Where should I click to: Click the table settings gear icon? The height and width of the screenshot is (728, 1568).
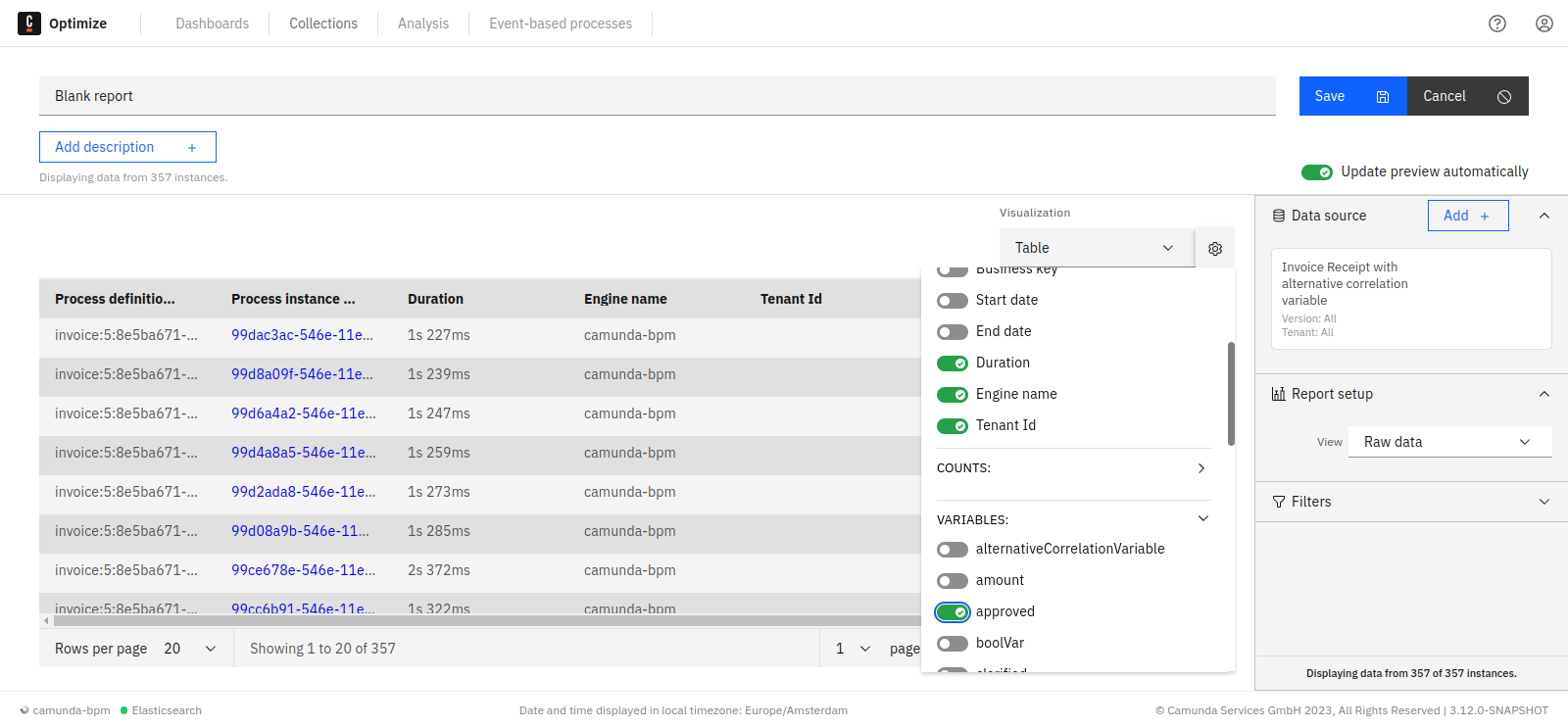tap(1215, 249)
